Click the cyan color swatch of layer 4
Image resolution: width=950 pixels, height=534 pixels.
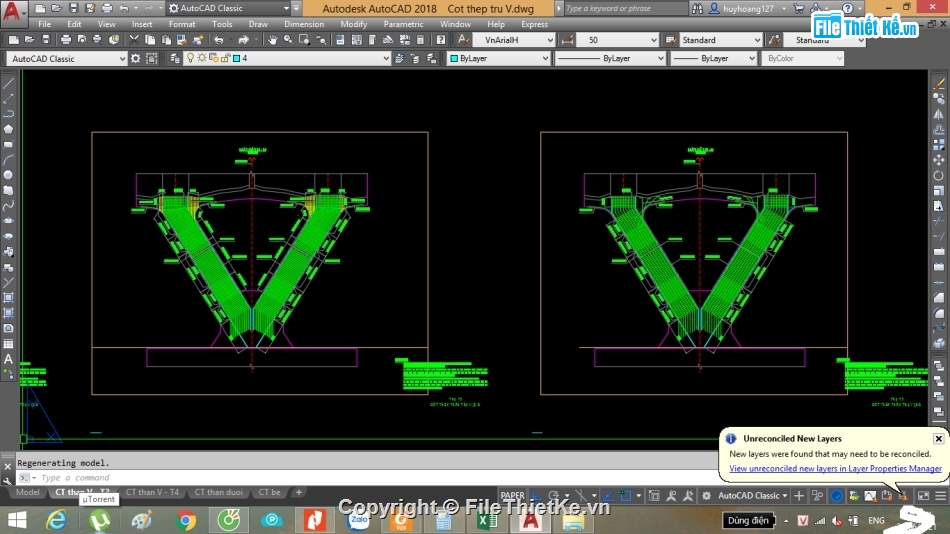[237, 58]
